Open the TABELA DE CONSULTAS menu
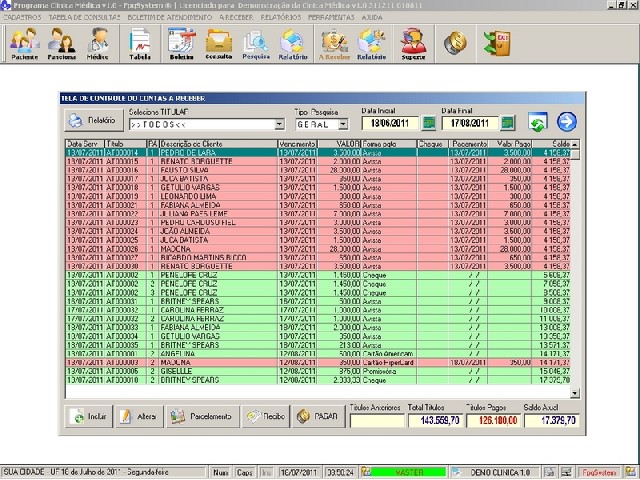 tap(84, 18)
